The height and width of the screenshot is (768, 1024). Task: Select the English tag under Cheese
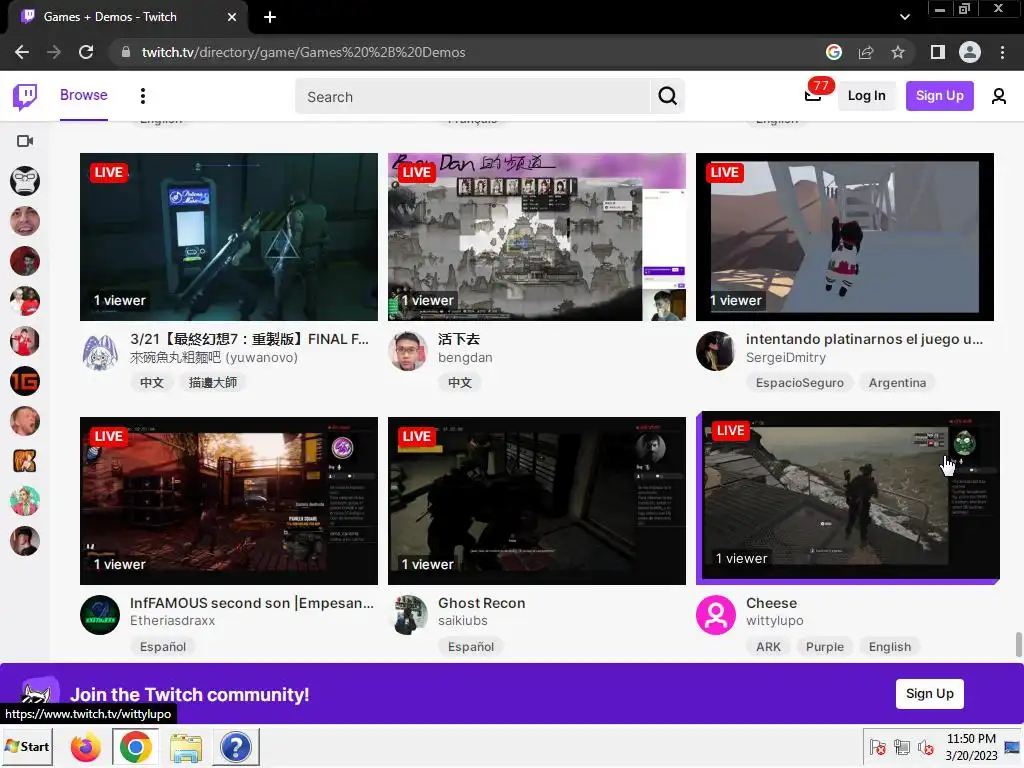tap(889, 647)
